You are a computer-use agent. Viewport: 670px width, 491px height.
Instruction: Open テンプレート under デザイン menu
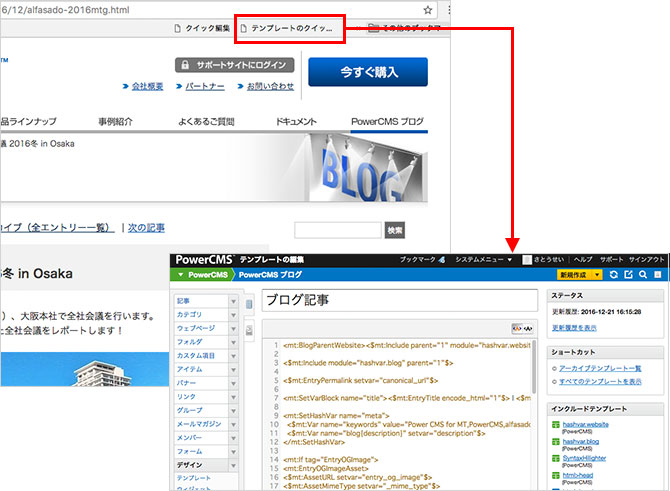pos(194,478)
